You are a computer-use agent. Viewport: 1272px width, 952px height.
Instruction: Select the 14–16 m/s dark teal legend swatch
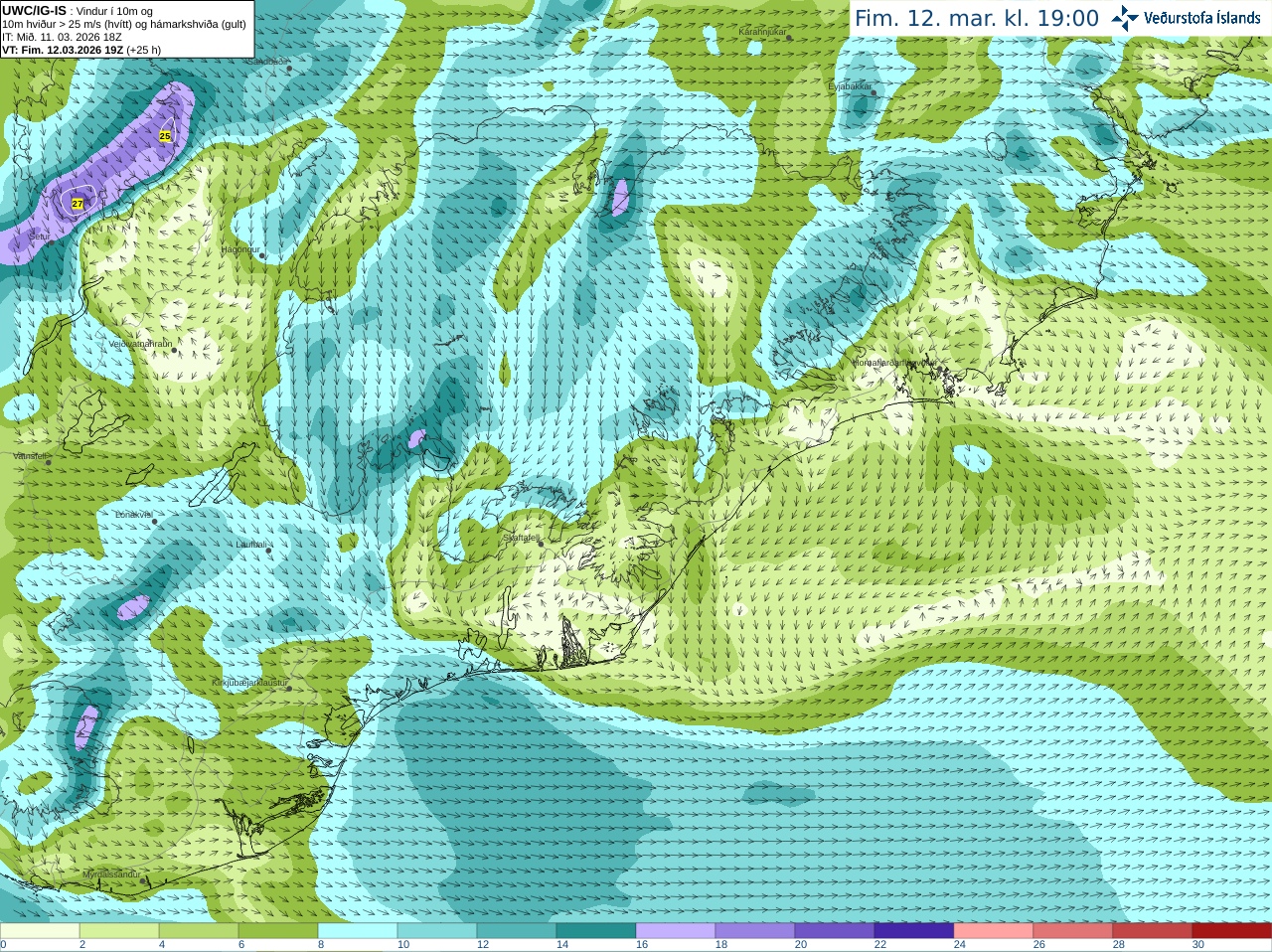[x=596, y=931]
